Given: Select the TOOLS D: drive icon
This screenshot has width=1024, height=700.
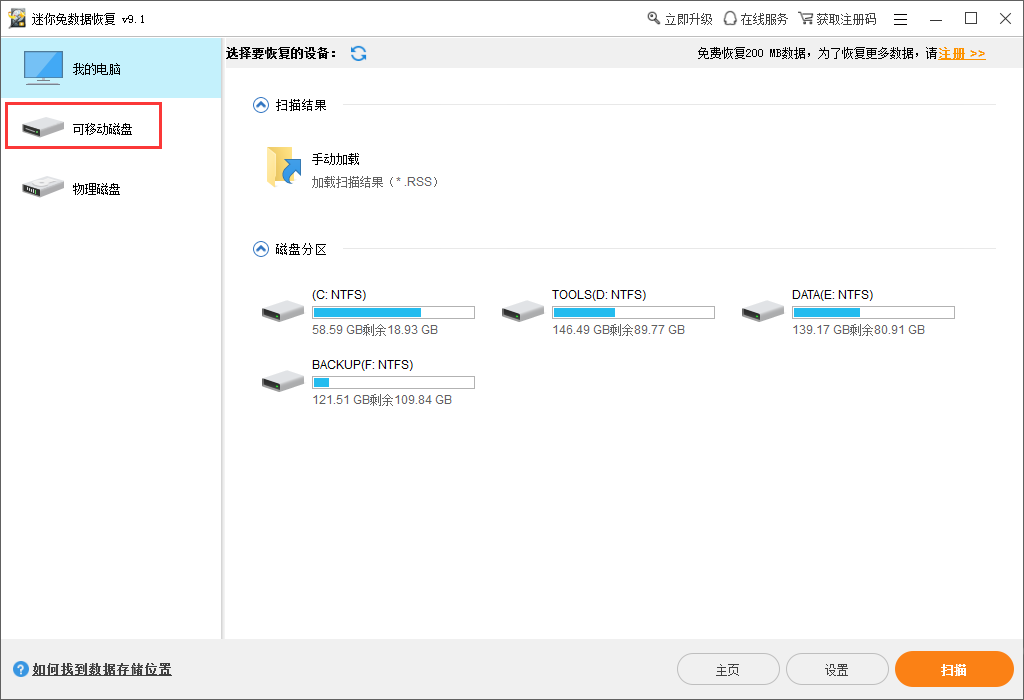Looking at the screenshot, I should [522, 311].
